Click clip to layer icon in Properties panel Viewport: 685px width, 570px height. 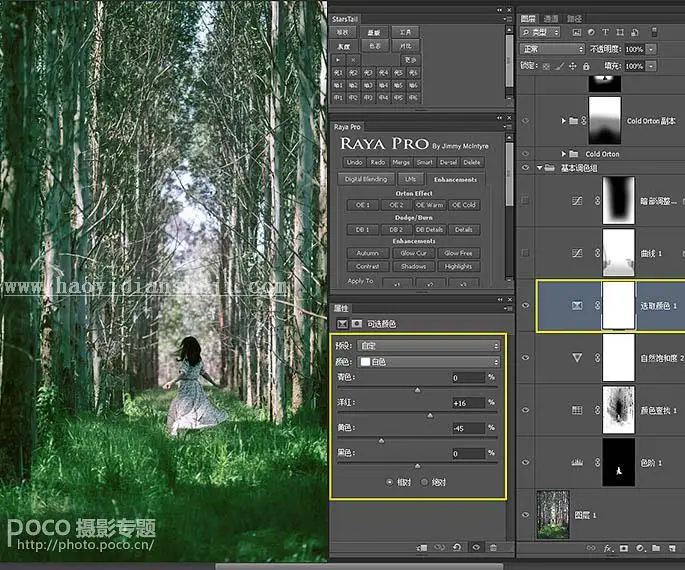click(422, 547)
